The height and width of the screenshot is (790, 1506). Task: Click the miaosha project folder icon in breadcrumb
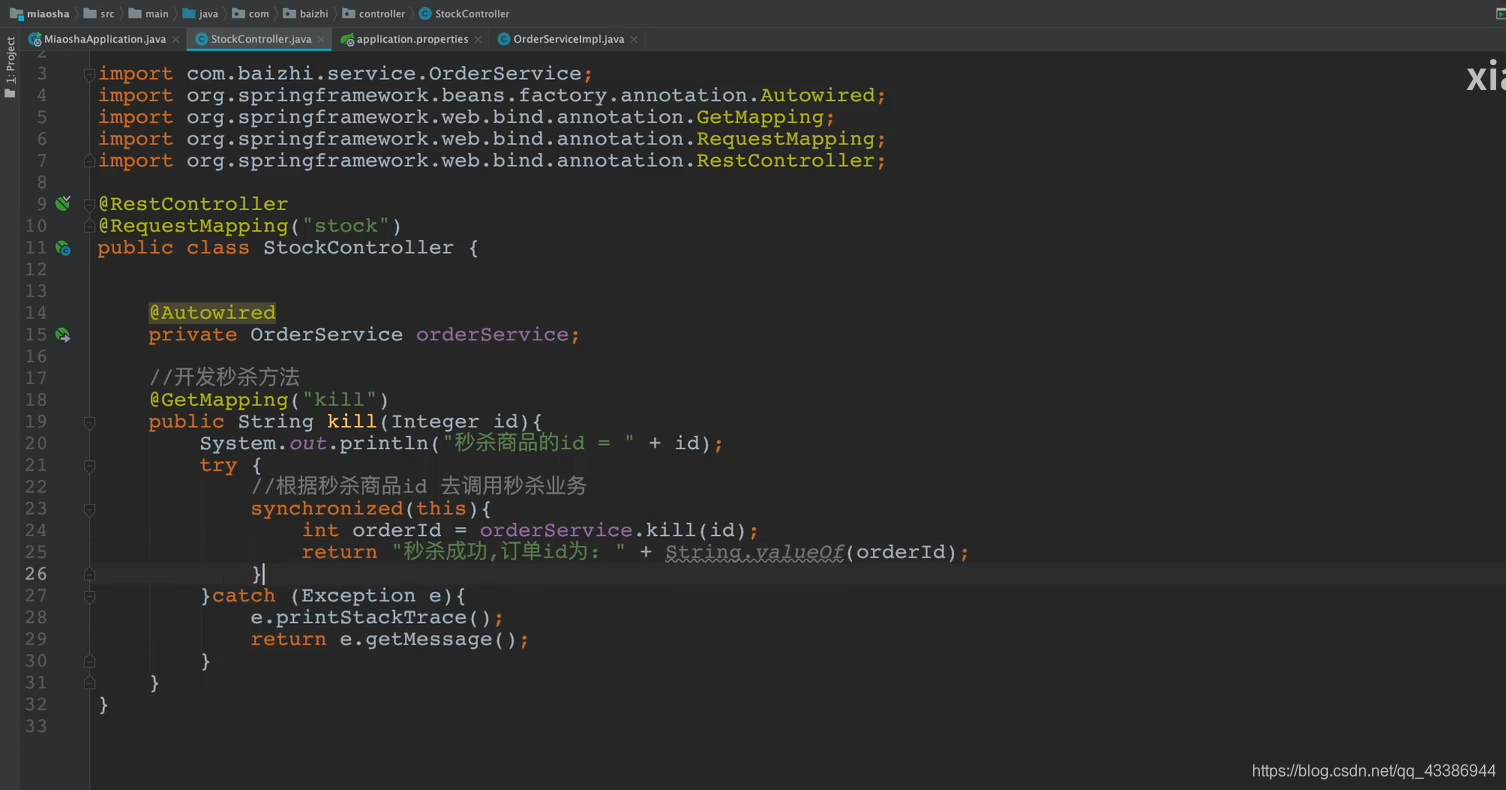click(16, 14)
